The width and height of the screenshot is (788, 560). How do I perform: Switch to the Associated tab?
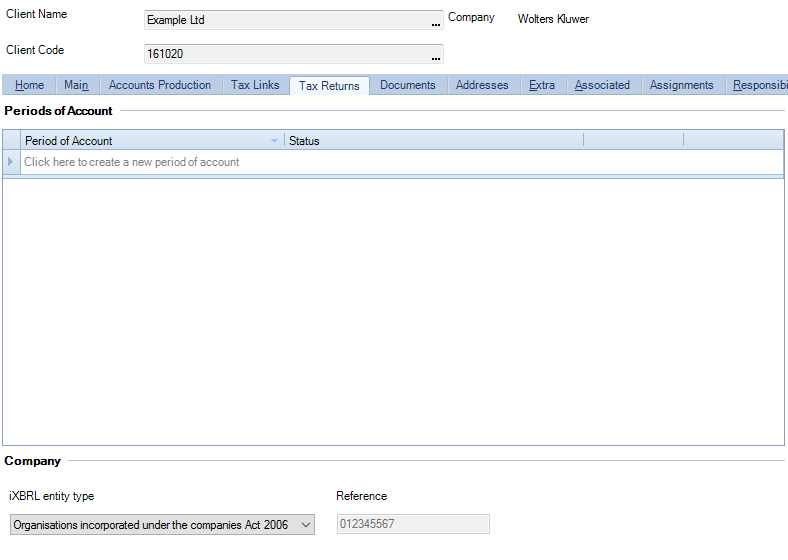[602, 85]
